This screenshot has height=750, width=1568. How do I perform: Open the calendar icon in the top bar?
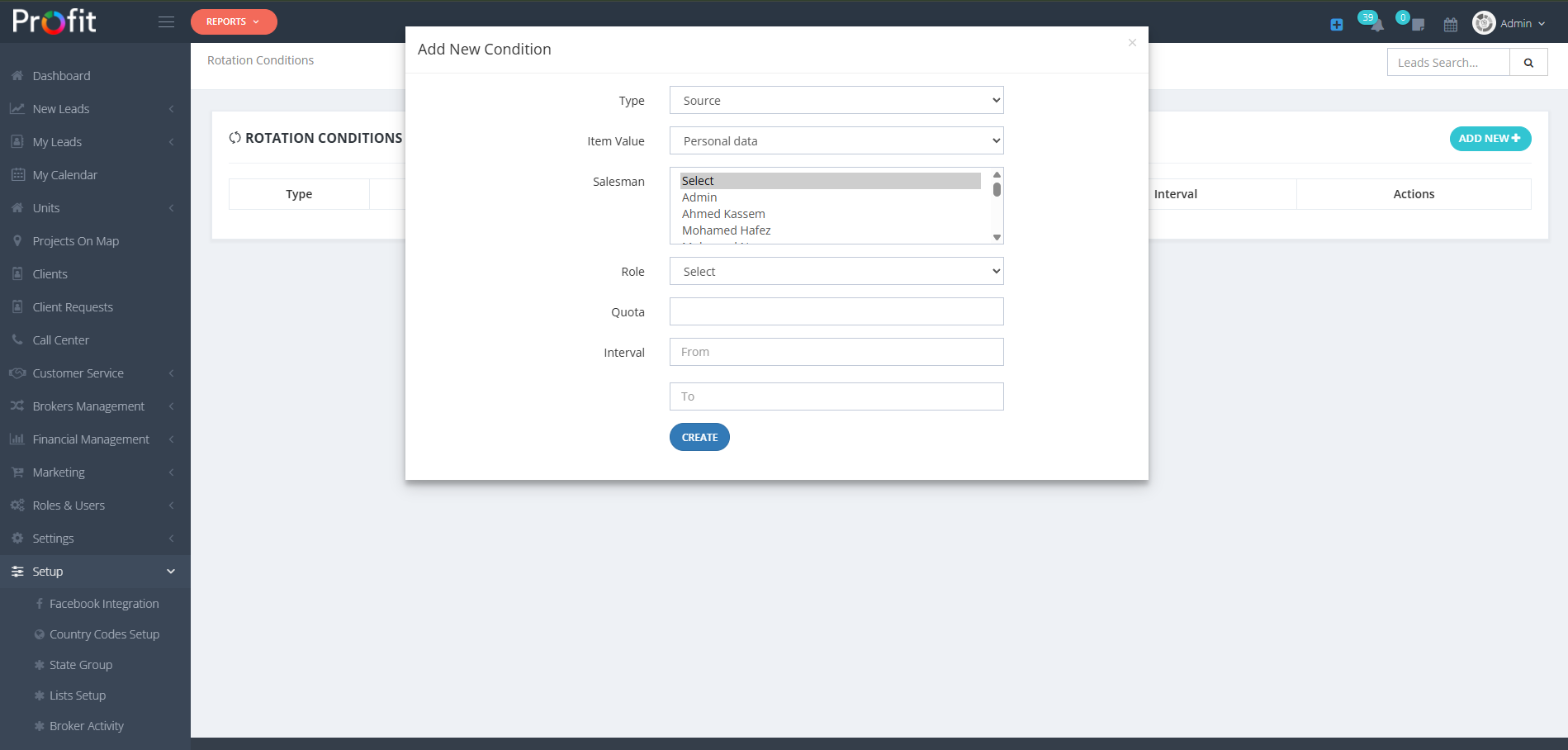pyautogui.click(x=1450, y=25)
